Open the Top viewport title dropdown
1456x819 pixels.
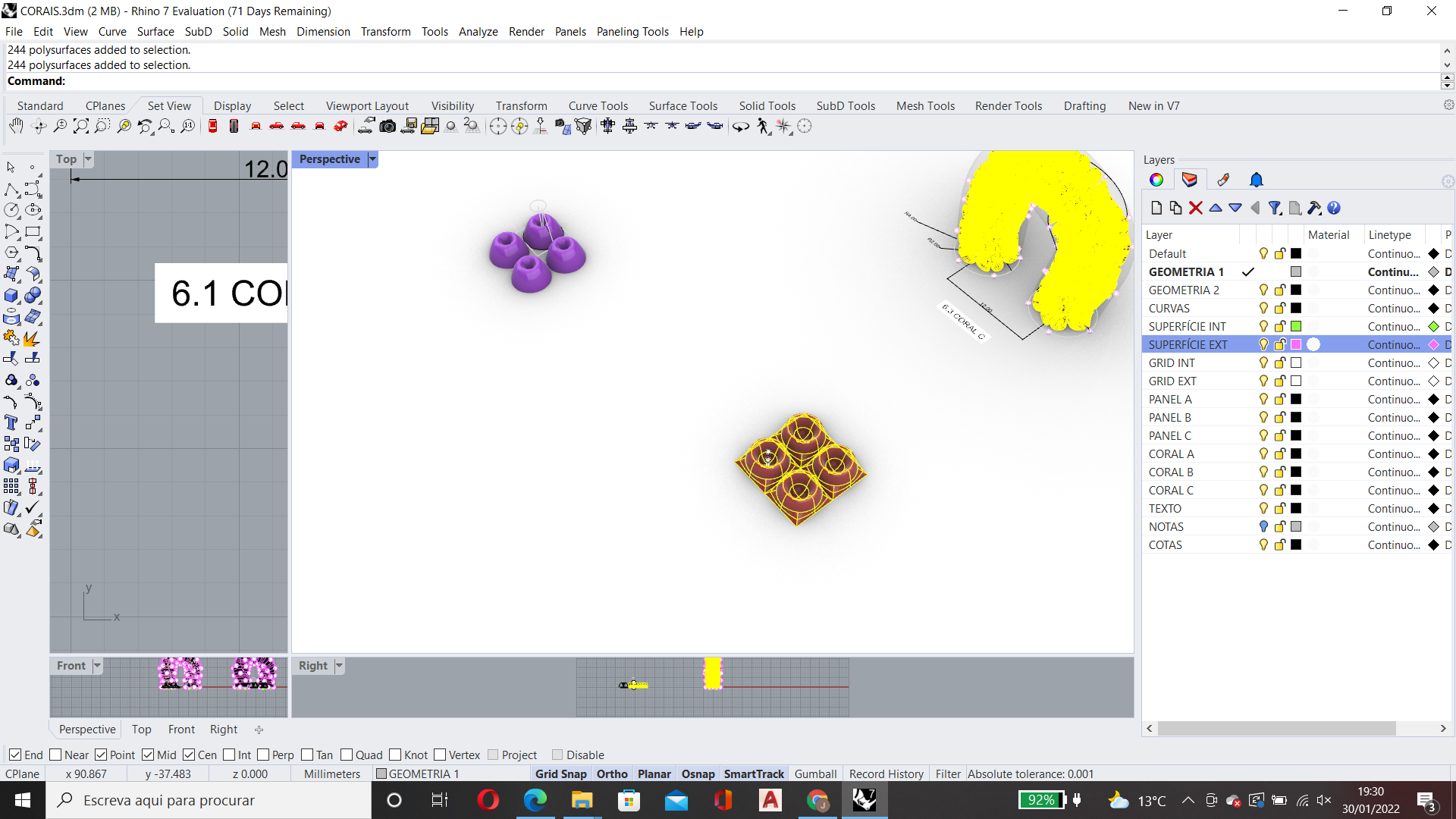coord(88,159)
